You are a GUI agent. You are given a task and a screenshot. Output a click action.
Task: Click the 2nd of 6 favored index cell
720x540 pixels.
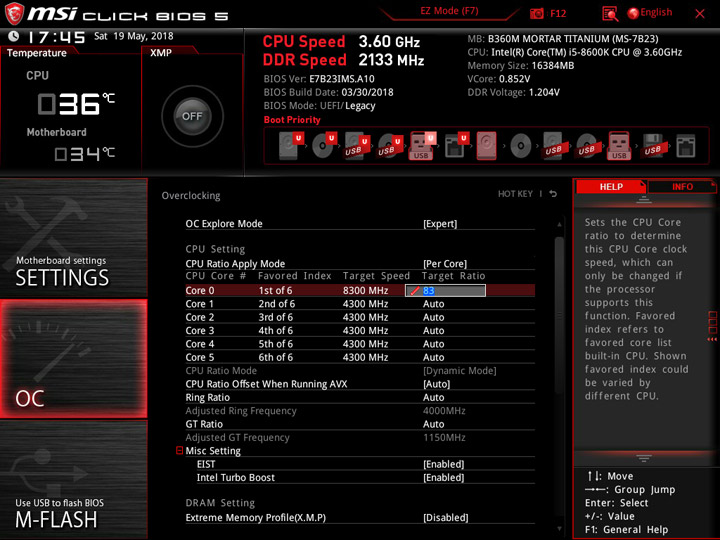pos(276,304)
